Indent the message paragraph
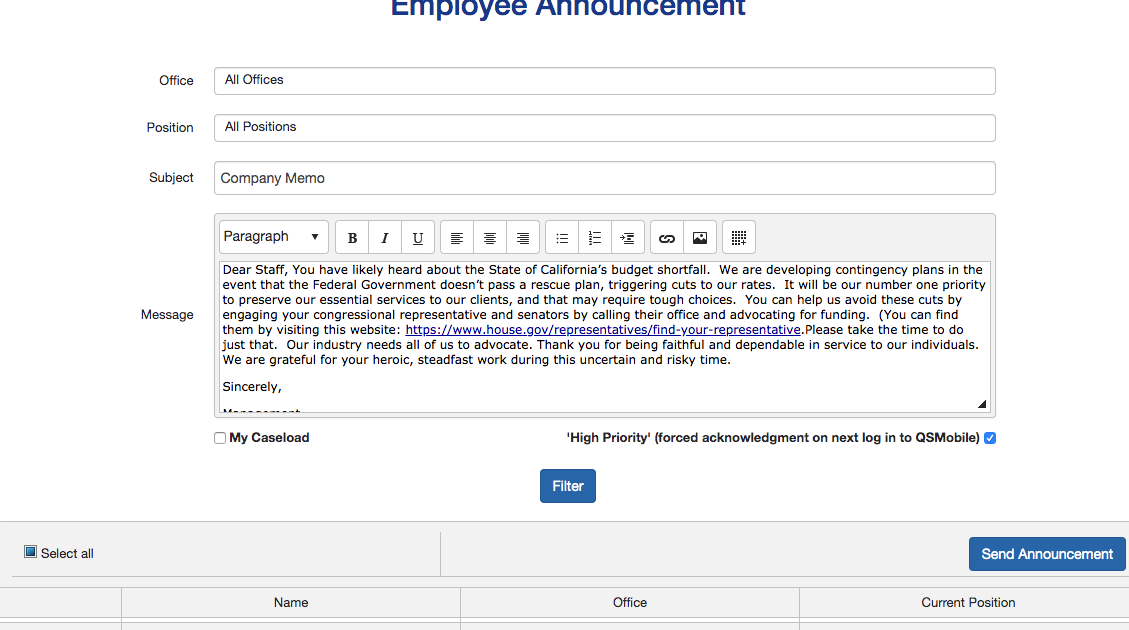1129x630 pixels. [x=628, y=238]
